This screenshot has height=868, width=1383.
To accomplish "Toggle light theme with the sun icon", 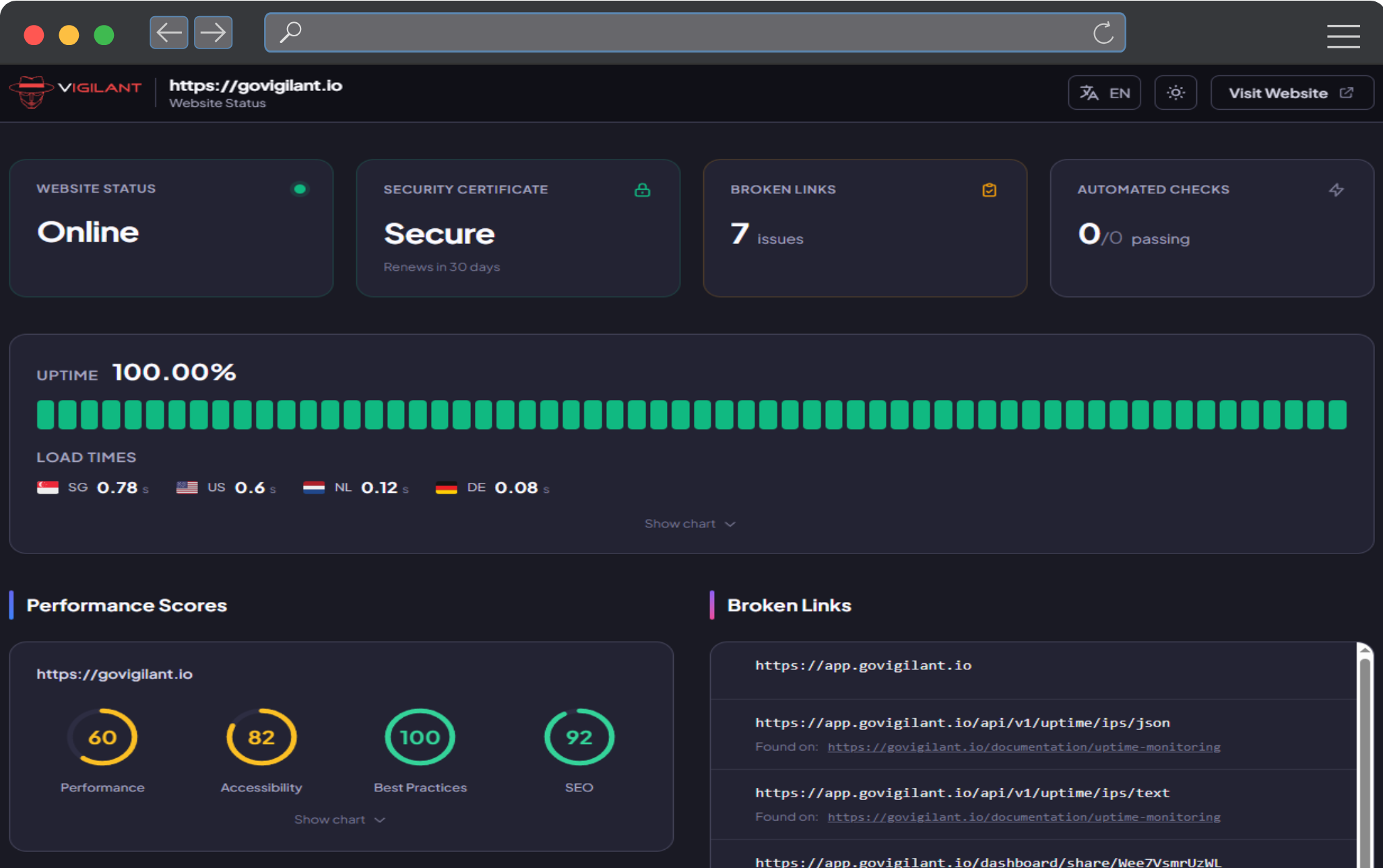I will [1175, 92].
